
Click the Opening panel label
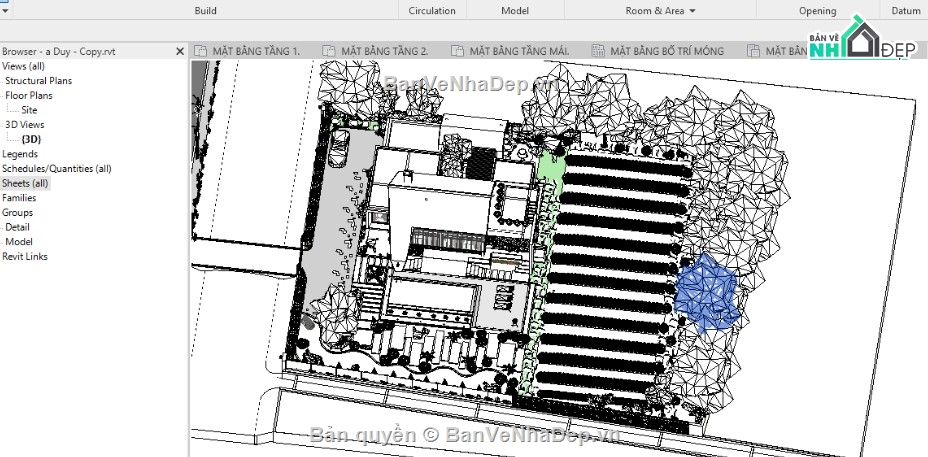click(x=817, y=11)
